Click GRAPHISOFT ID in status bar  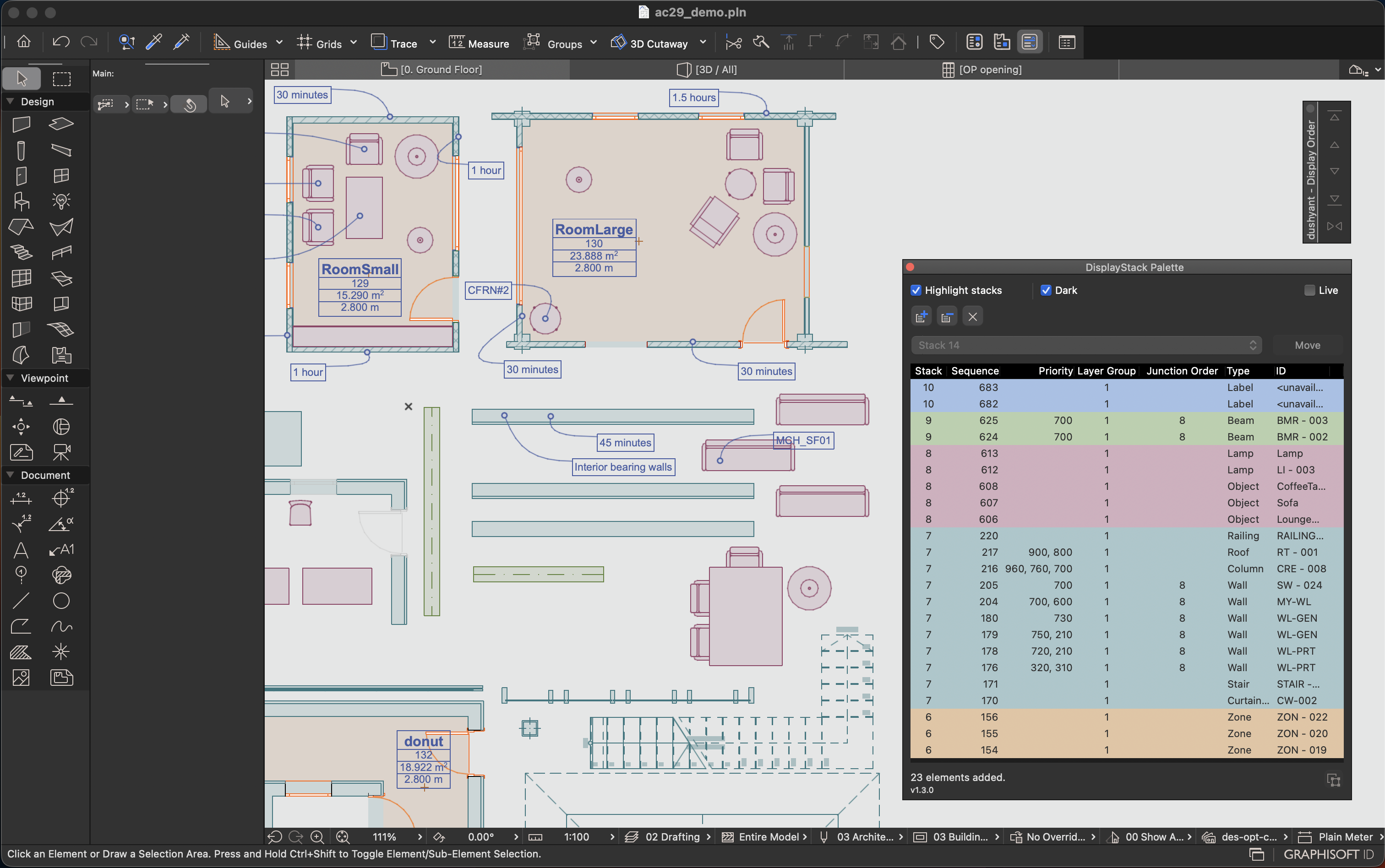point(1328,855)
